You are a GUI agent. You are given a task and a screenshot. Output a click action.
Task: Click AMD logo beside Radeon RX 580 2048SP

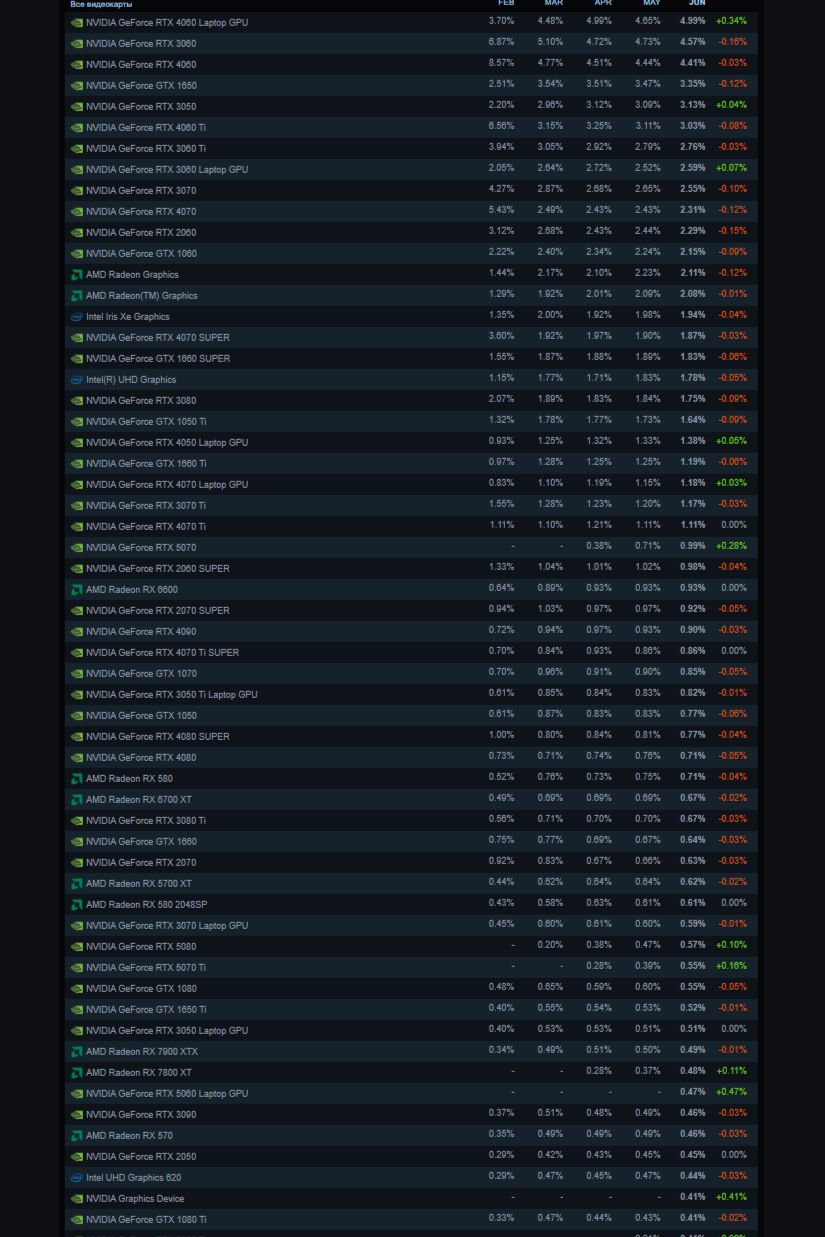point(77,904)
